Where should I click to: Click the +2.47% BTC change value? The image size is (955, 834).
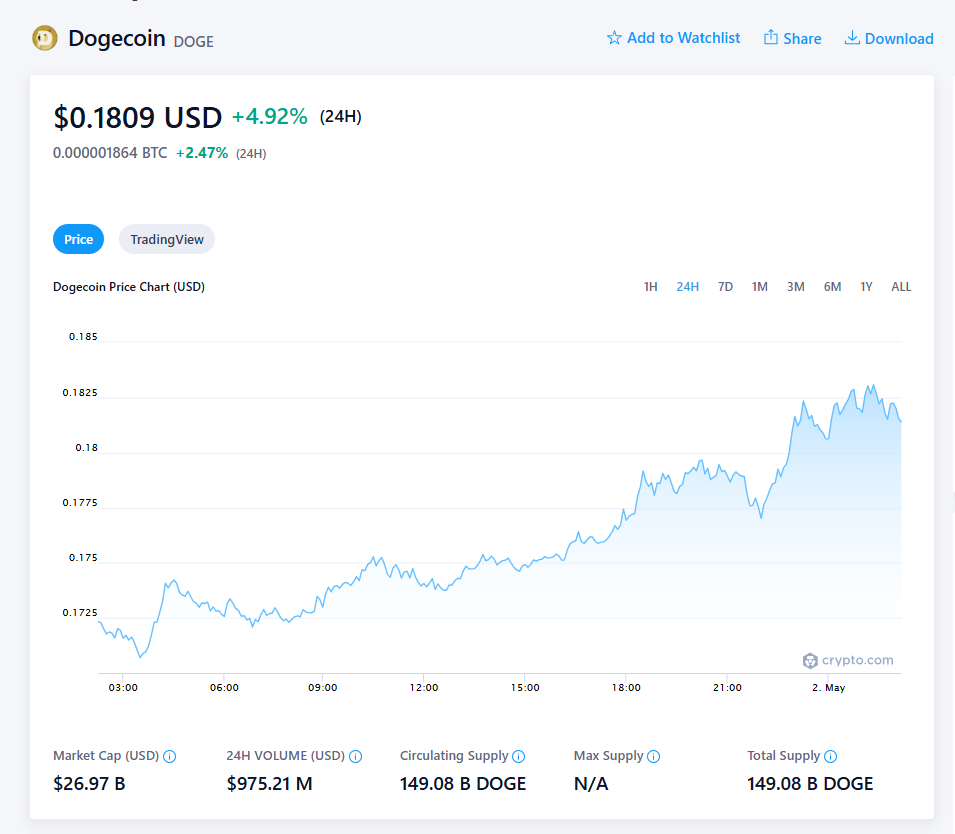pos(202,153)
